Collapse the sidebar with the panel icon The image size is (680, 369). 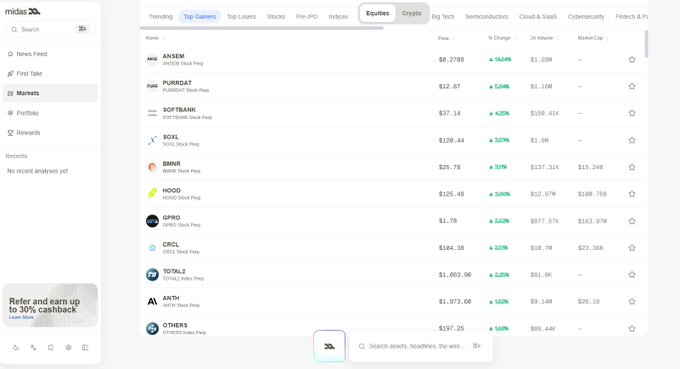(x=85, y=347)
